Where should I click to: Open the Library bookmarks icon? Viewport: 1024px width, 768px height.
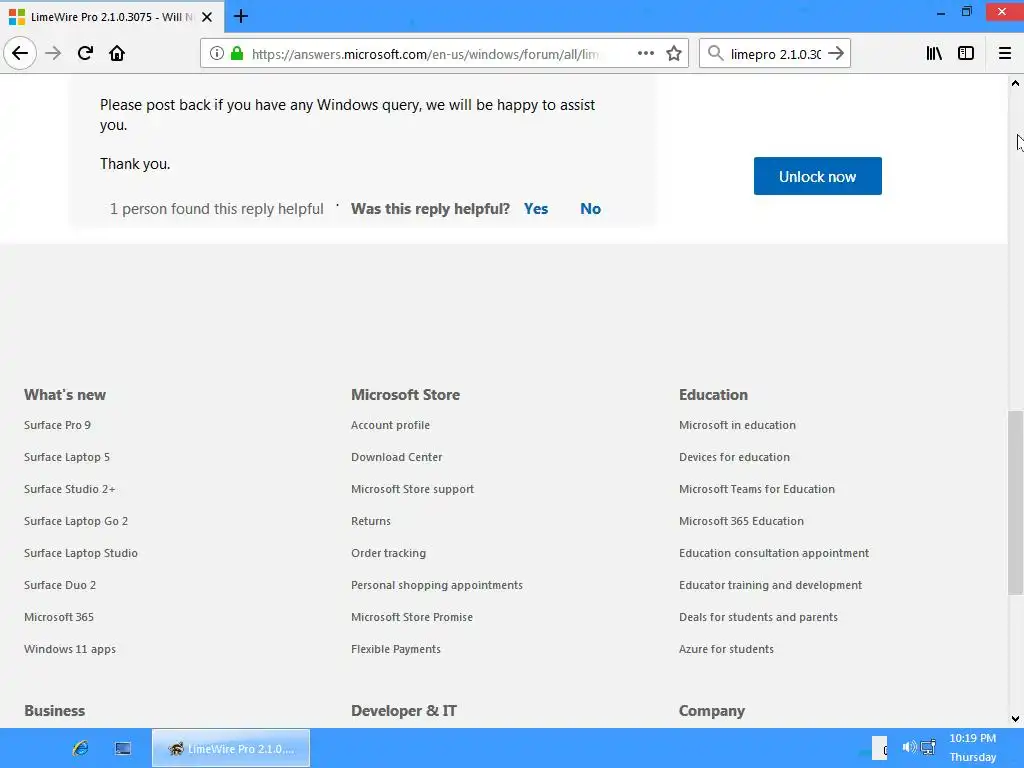coord(934,53)
